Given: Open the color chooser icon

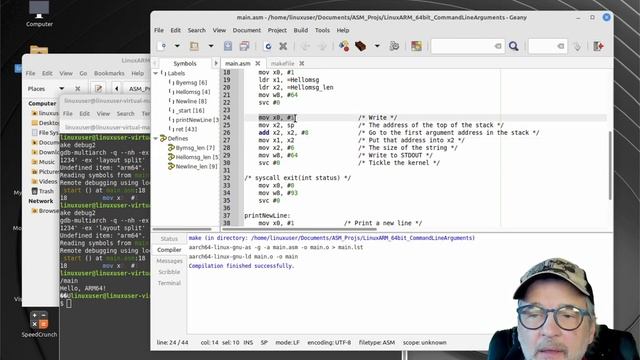Looking at the screenshot, I should (416, 46).
